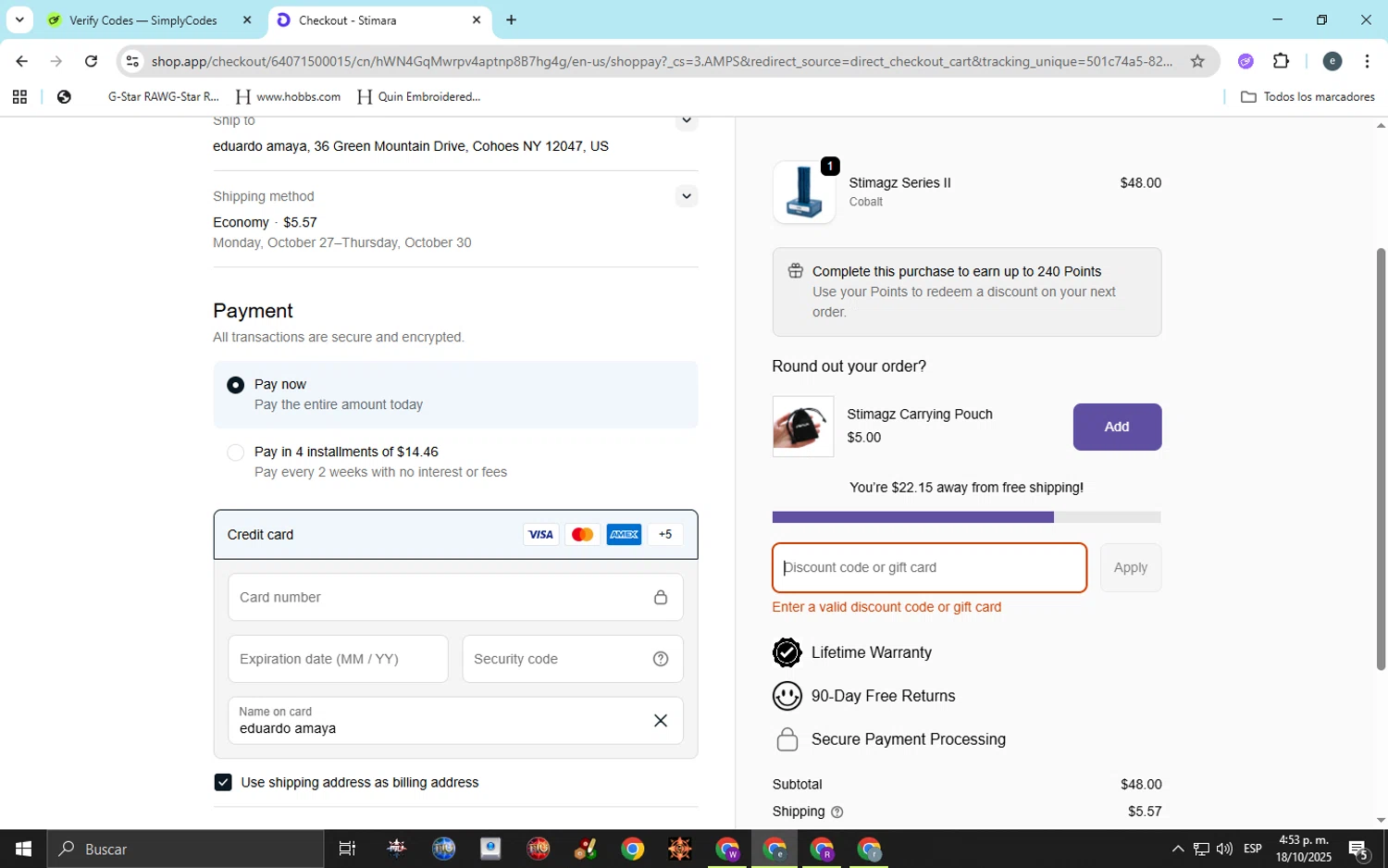This screenshot has width=1388, height=868.
Task: Open the clock showing 4:53 p. m.
Action: tap(1304, 849)
